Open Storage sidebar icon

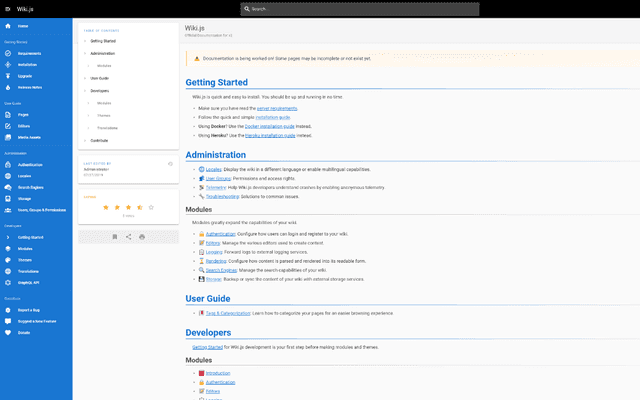pos(8,199)
